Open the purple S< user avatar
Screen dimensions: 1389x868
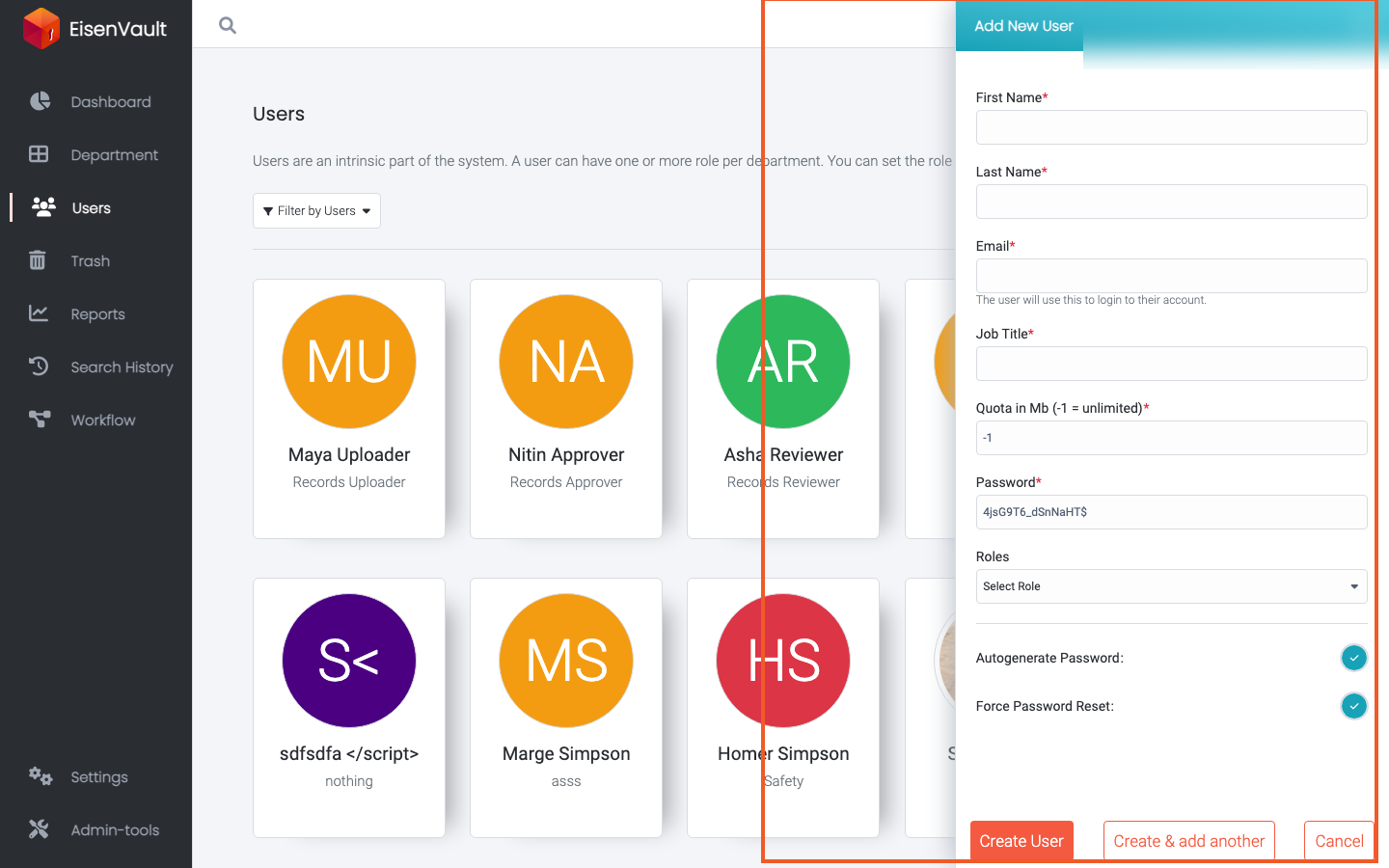(349, 661)
